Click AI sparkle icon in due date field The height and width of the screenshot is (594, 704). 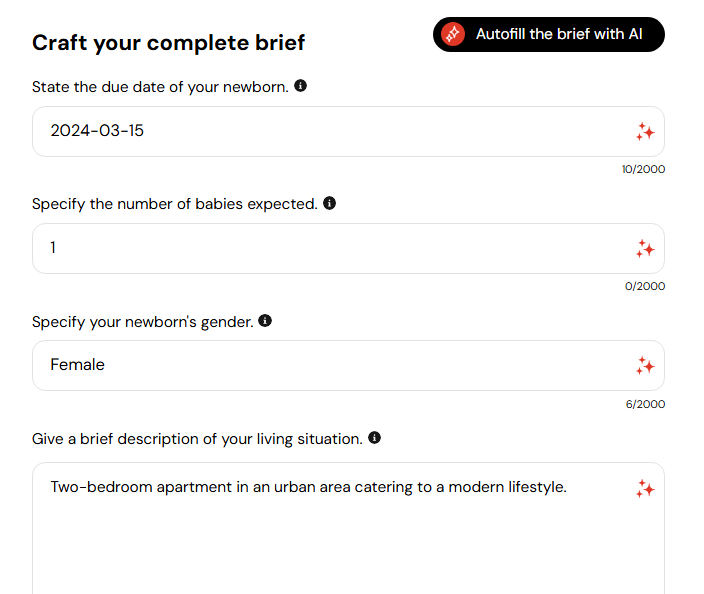[645, 132]
